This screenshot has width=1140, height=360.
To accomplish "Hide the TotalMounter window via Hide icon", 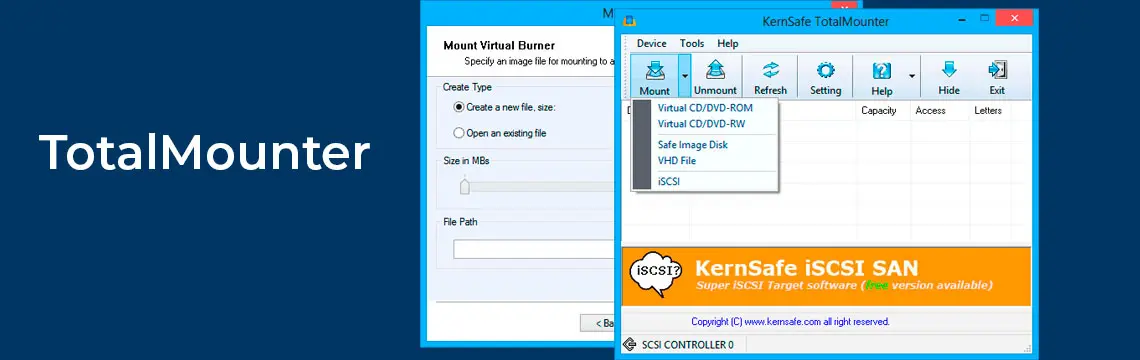I will pos(949,70).
